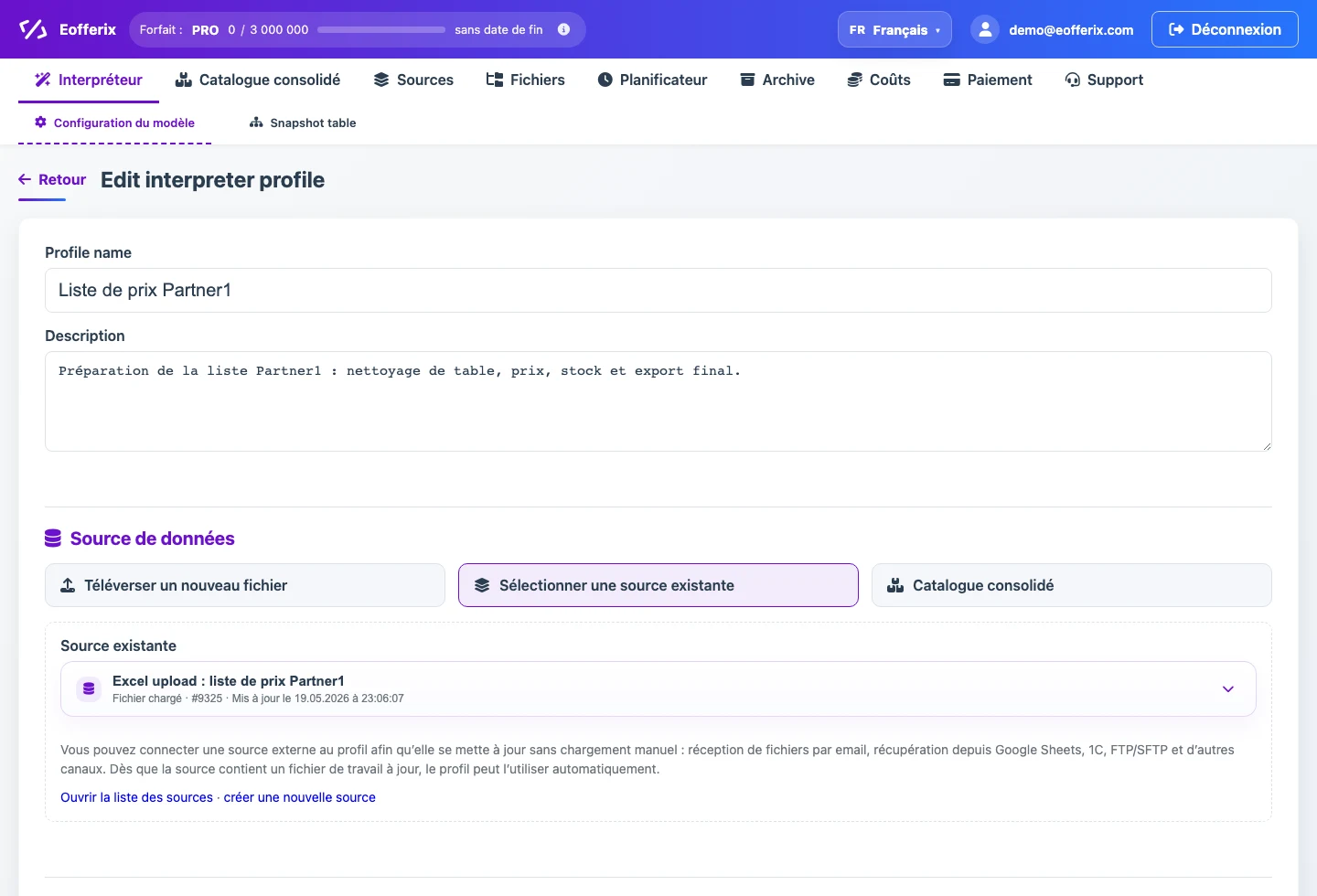
Task: Click the logout arrow icon in Déconnexion
Action: 1177,29
